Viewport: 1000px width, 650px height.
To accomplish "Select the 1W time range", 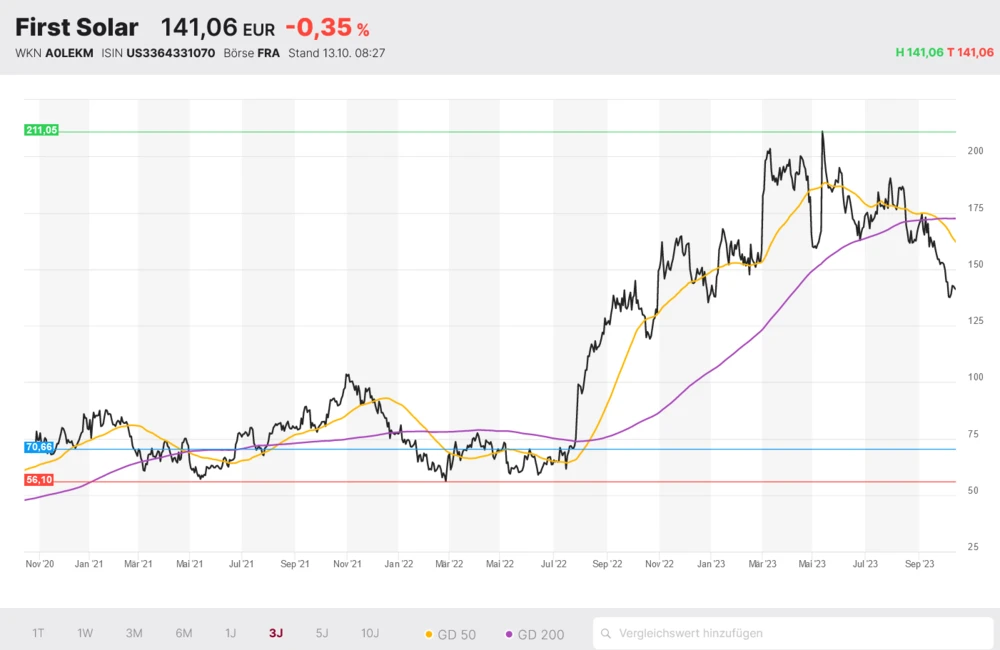I will 85,633.
